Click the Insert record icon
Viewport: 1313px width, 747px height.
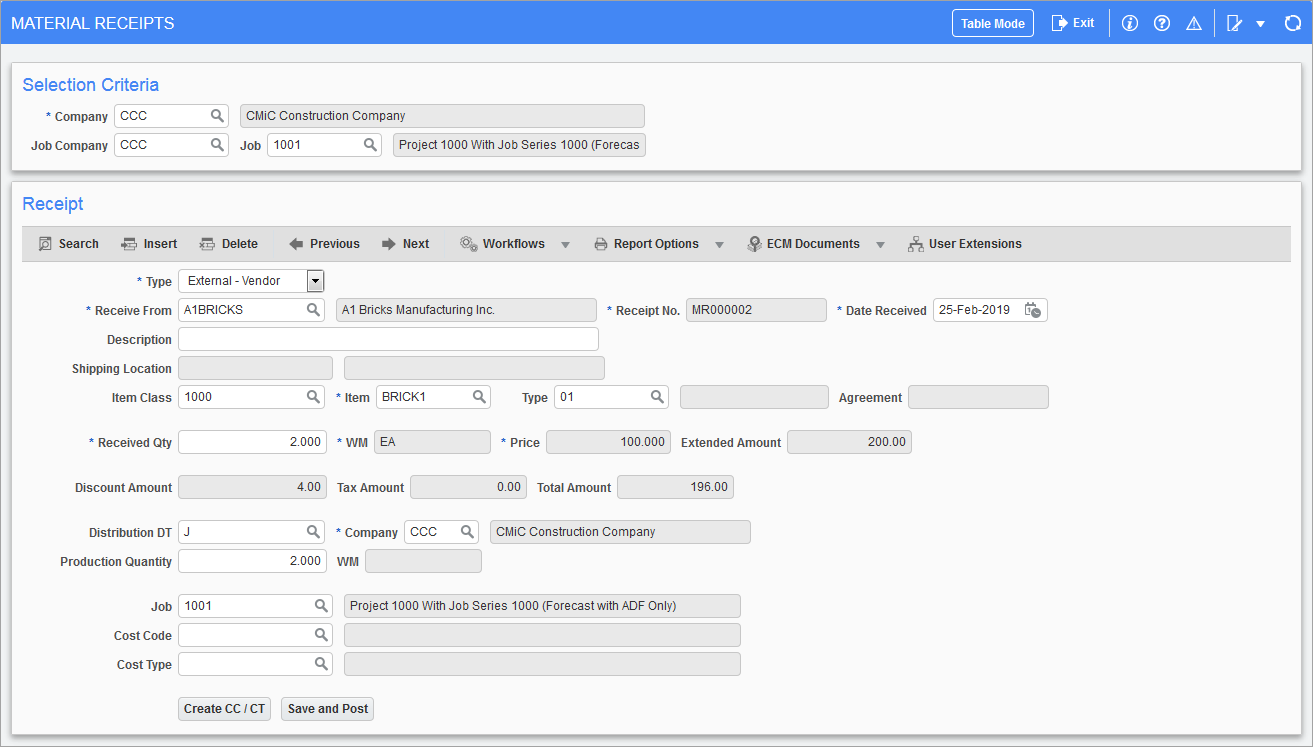(148, 243)
